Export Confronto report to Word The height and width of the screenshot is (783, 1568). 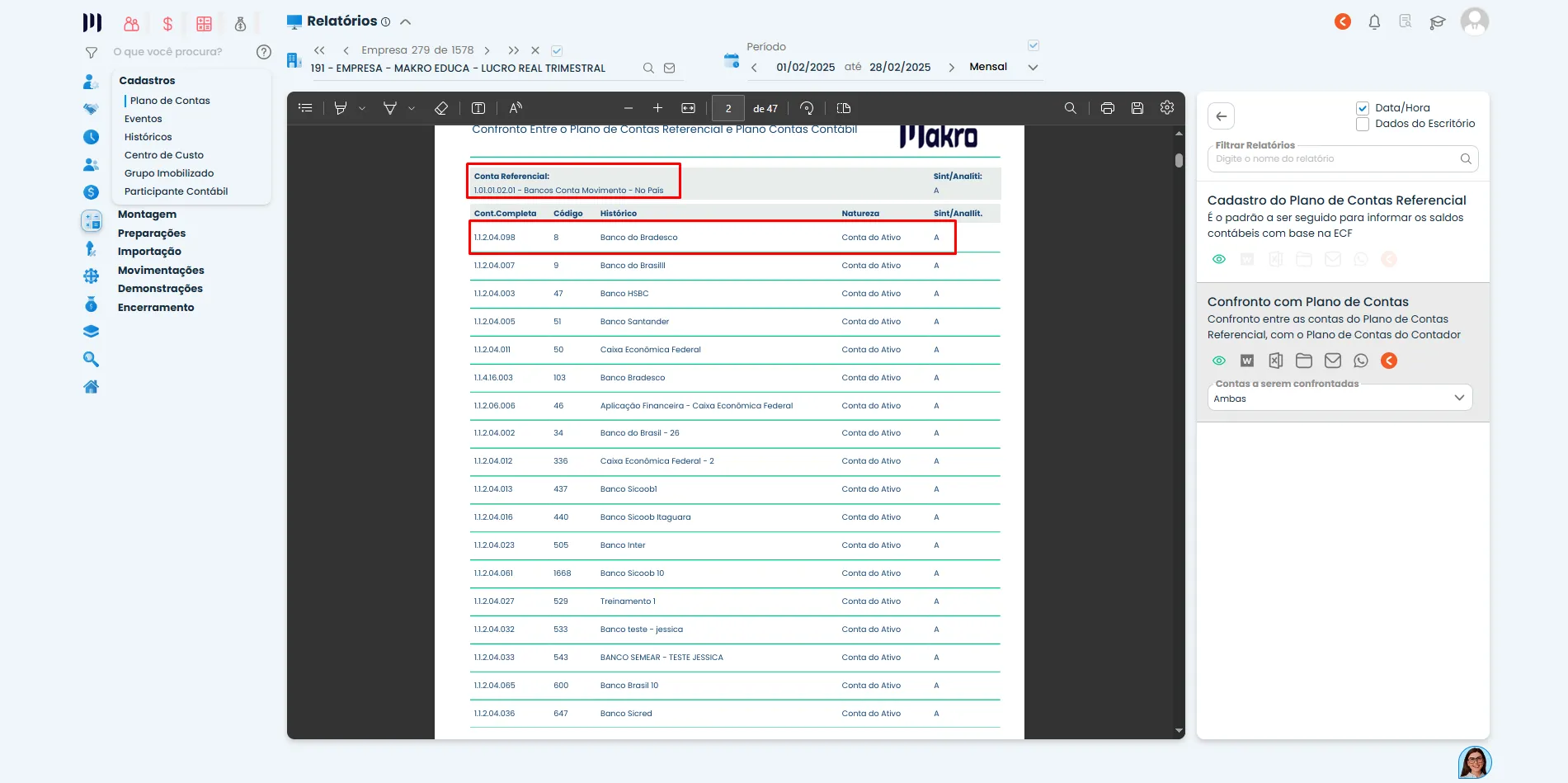tap(1247, 361)
